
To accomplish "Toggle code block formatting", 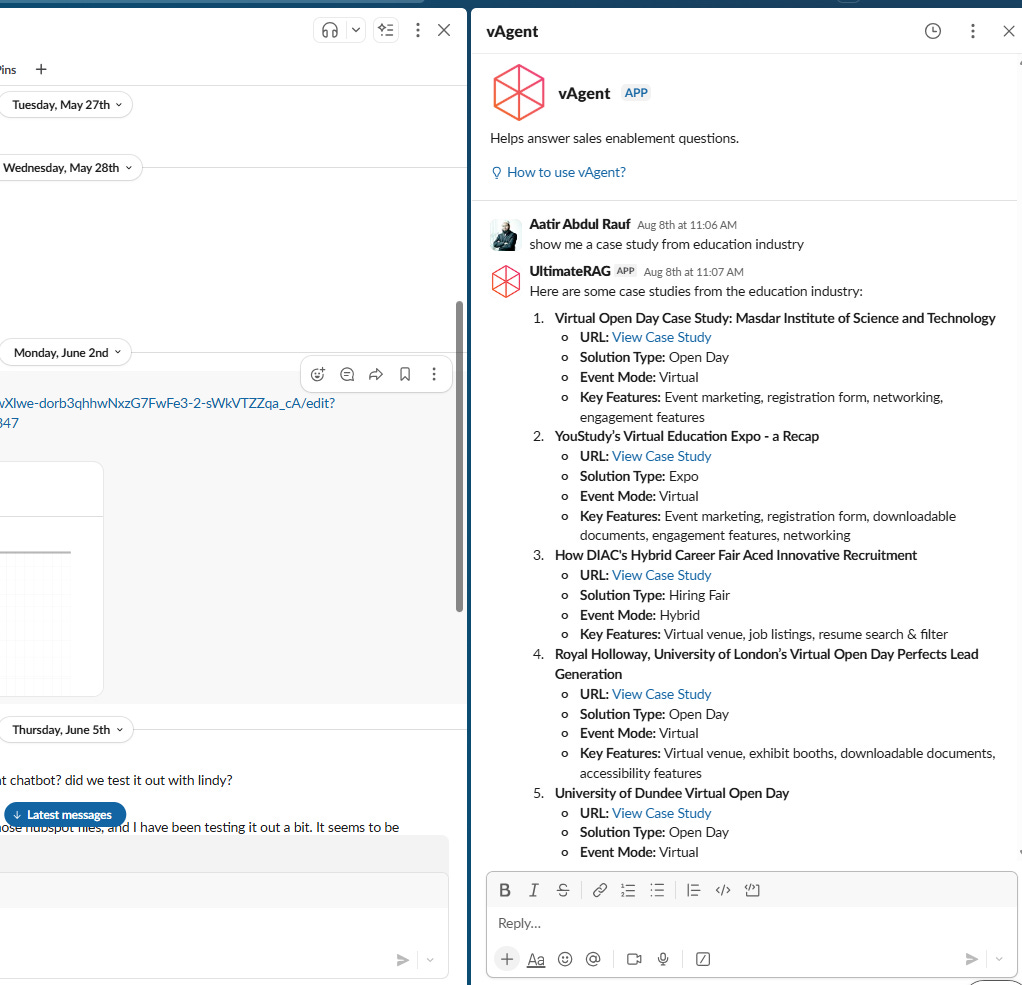I will click(752, 890).
